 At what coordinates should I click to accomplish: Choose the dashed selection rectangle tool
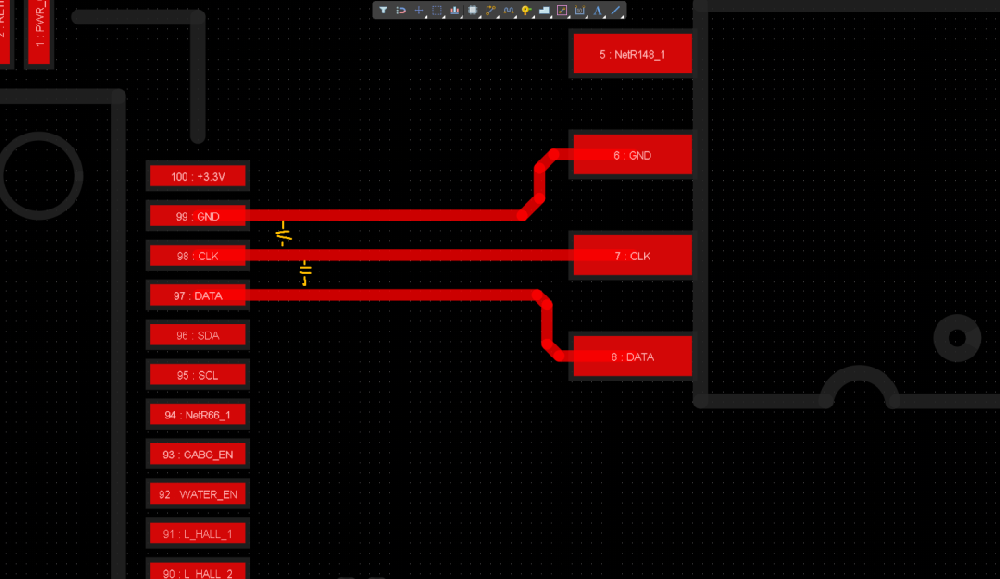point(437,10)
